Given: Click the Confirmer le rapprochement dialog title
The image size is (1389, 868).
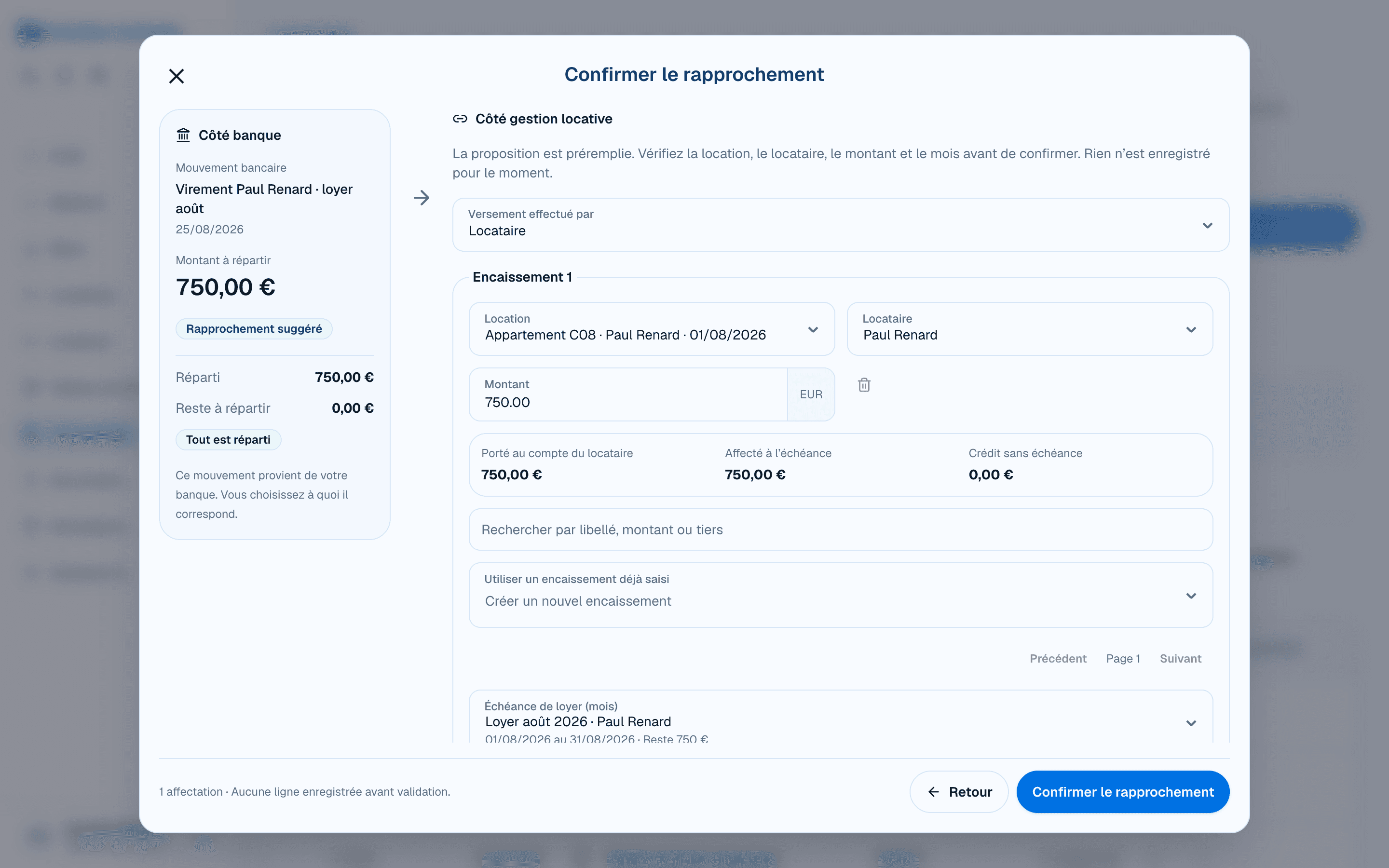Looking at the screenshot, I should click(x=694, y=75).
